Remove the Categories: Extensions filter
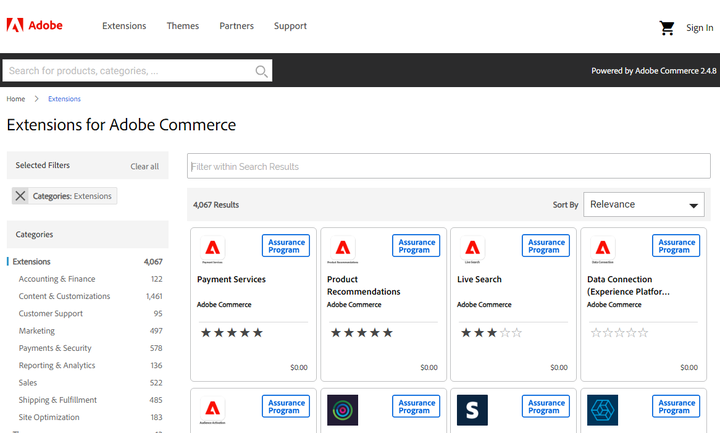This screenshot has width=720, height=433. coord(20,196)
